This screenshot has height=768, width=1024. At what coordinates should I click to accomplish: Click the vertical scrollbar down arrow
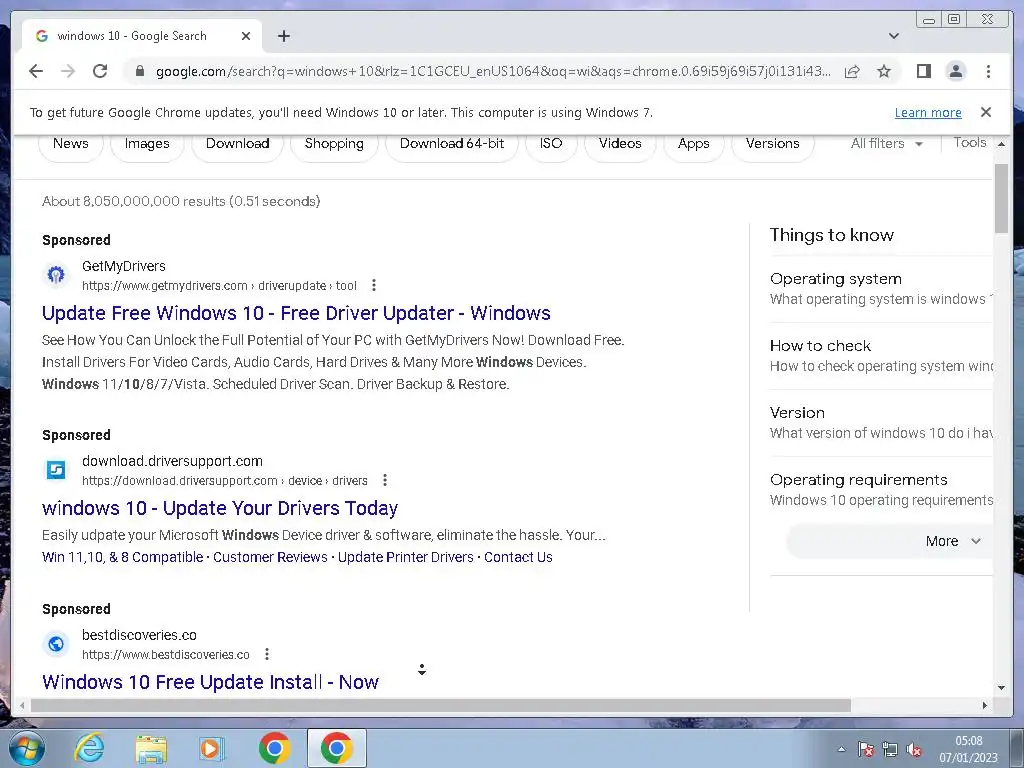tap(1001, 687)
